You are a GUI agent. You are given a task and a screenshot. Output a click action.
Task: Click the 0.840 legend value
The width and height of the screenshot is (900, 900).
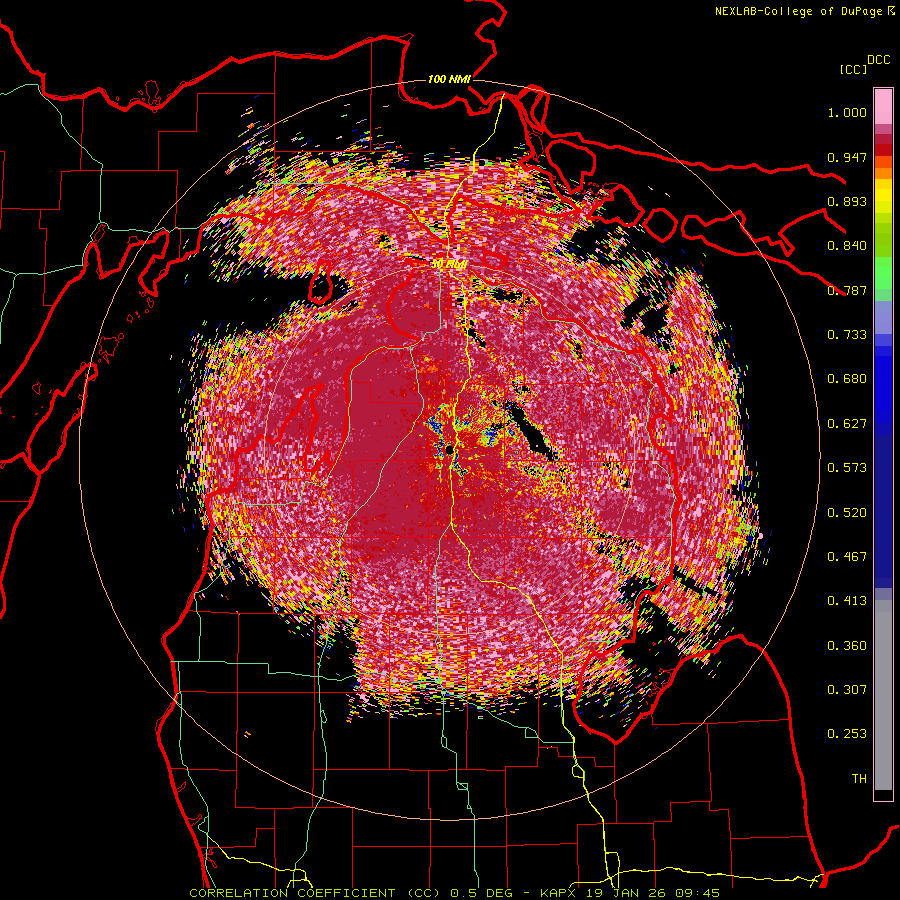[847, 246]
